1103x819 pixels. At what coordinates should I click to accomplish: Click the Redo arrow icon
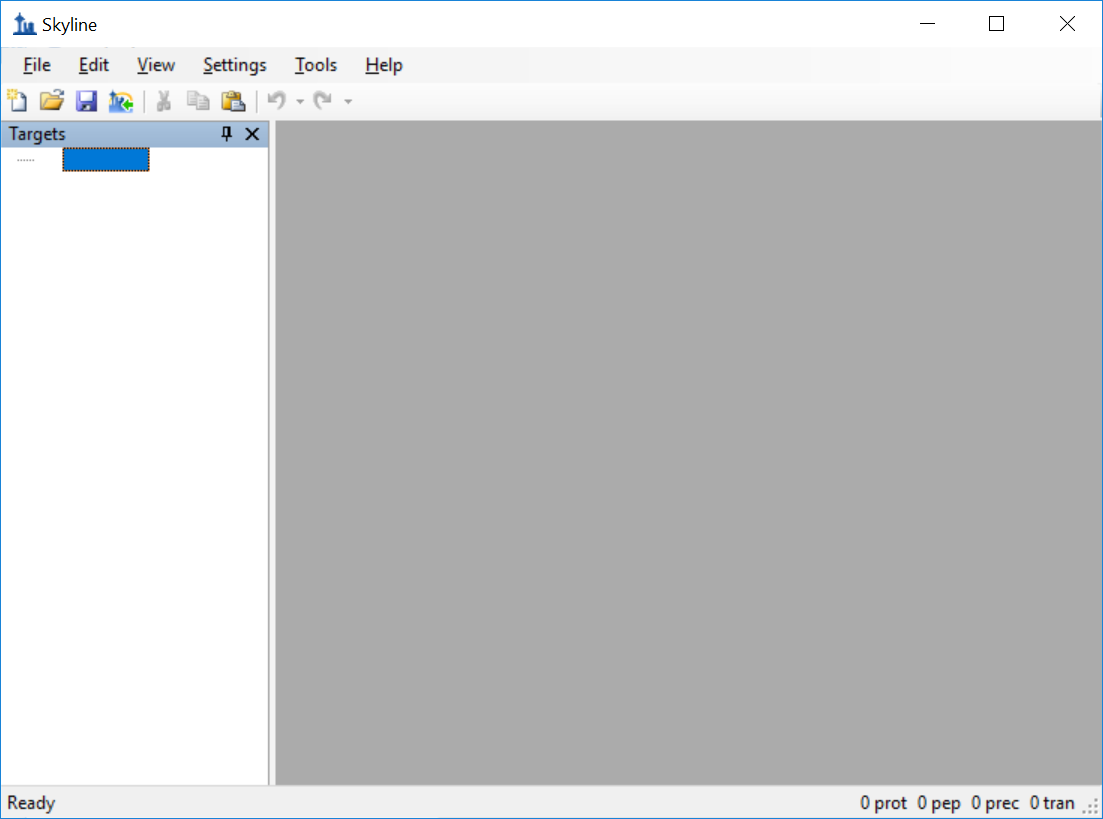pyautogui.click(x=323, y=101)
